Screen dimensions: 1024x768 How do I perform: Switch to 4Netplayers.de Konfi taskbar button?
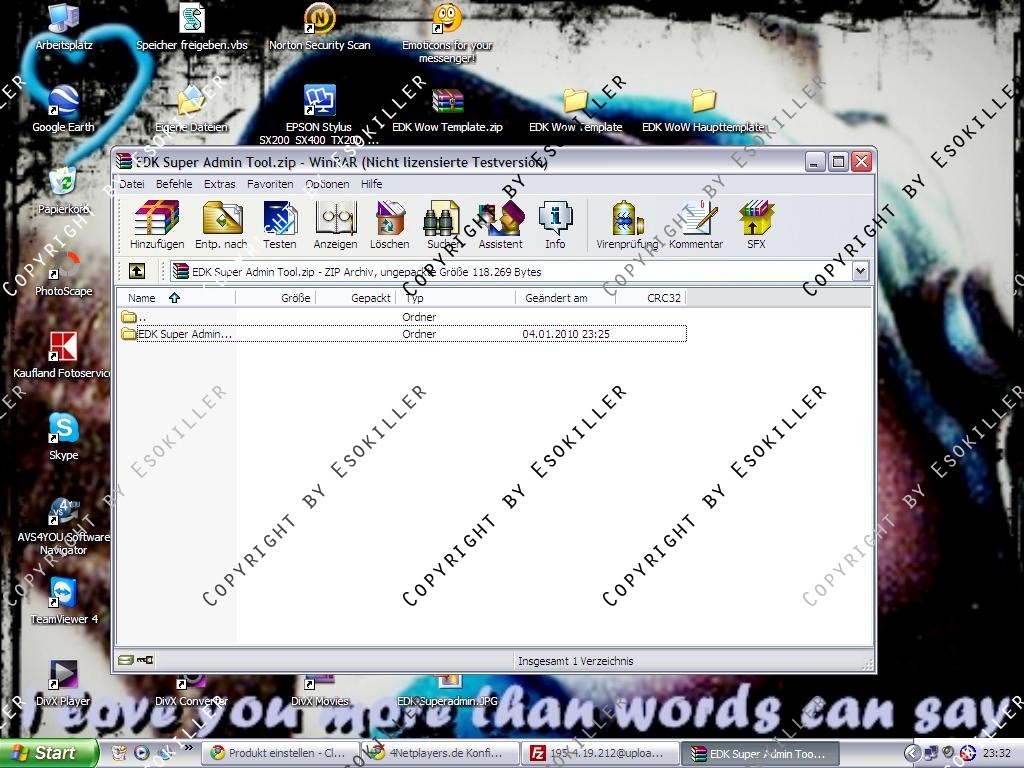coord(440,753)
